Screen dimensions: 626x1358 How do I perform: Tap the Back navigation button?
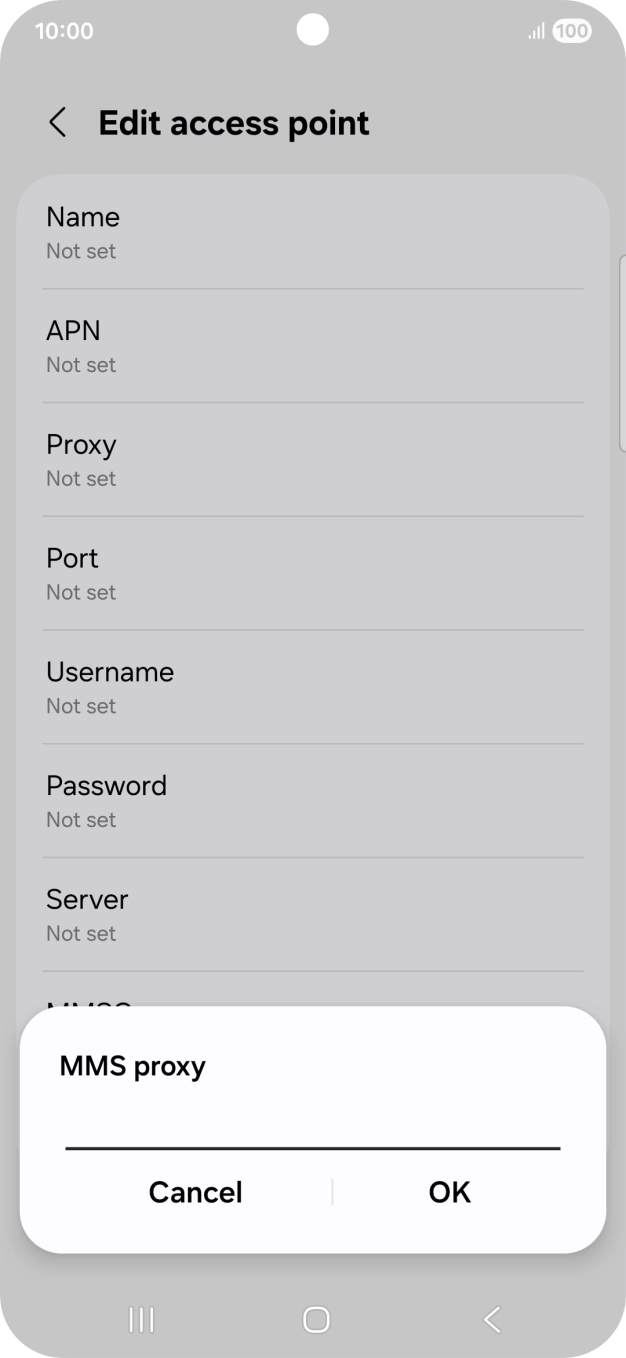tap(490, 1319)
